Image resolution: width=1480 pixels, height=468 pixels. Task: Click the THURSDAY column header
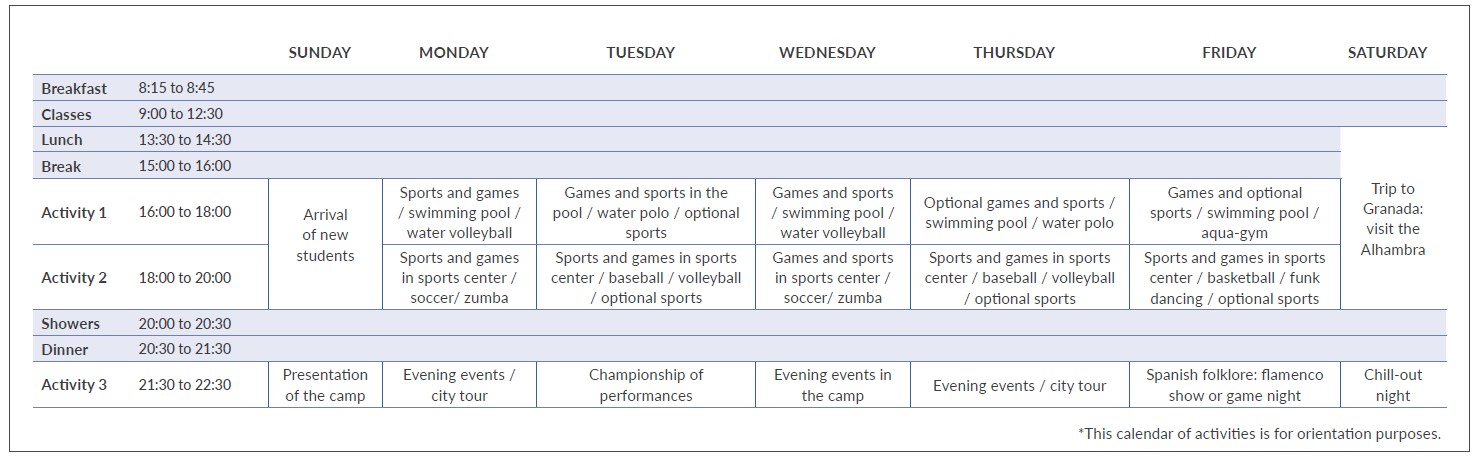(1014, 53)
